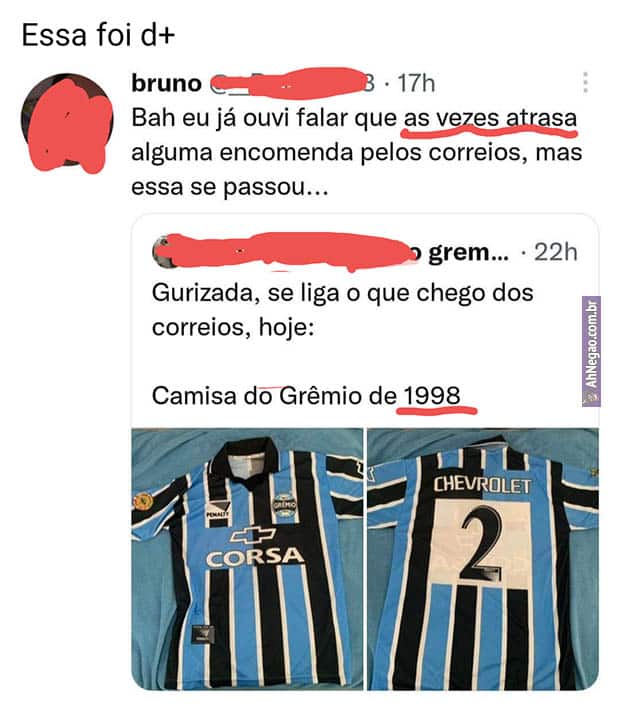
Task: View the back Chevrolet number 2 jersey photo
Action: (483, 559)
